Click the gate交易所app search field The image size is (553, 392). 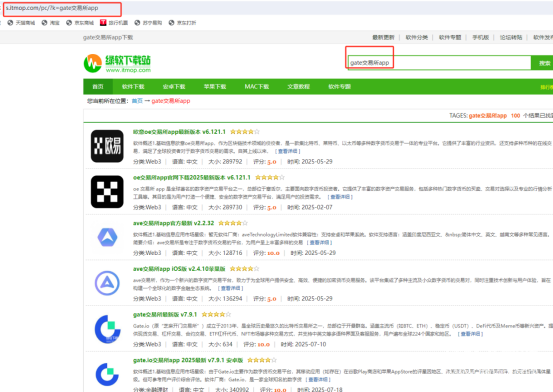click(439, 63)
